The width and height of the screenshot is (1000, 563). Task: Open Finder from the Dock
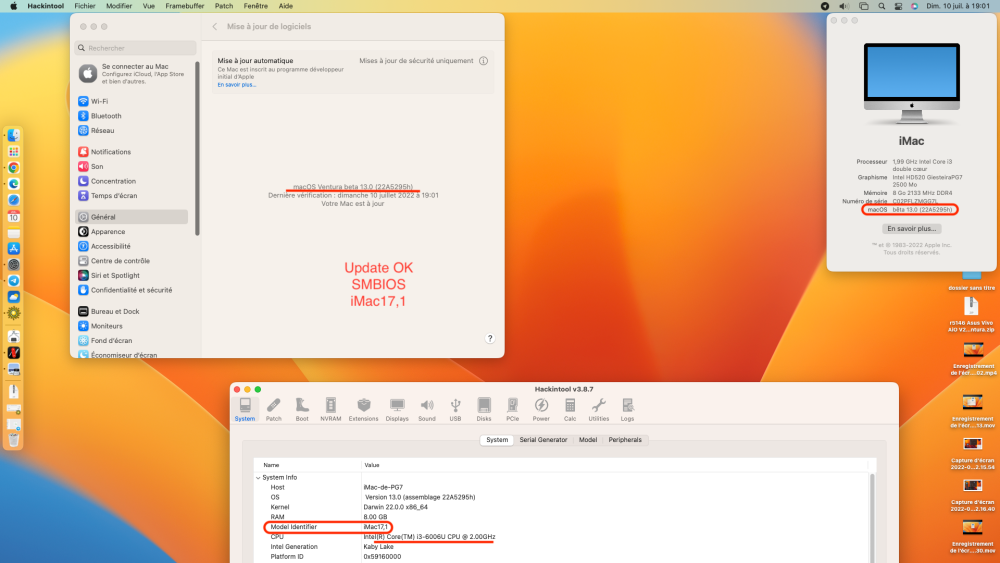pyautogui.click(x=13, y=135)
